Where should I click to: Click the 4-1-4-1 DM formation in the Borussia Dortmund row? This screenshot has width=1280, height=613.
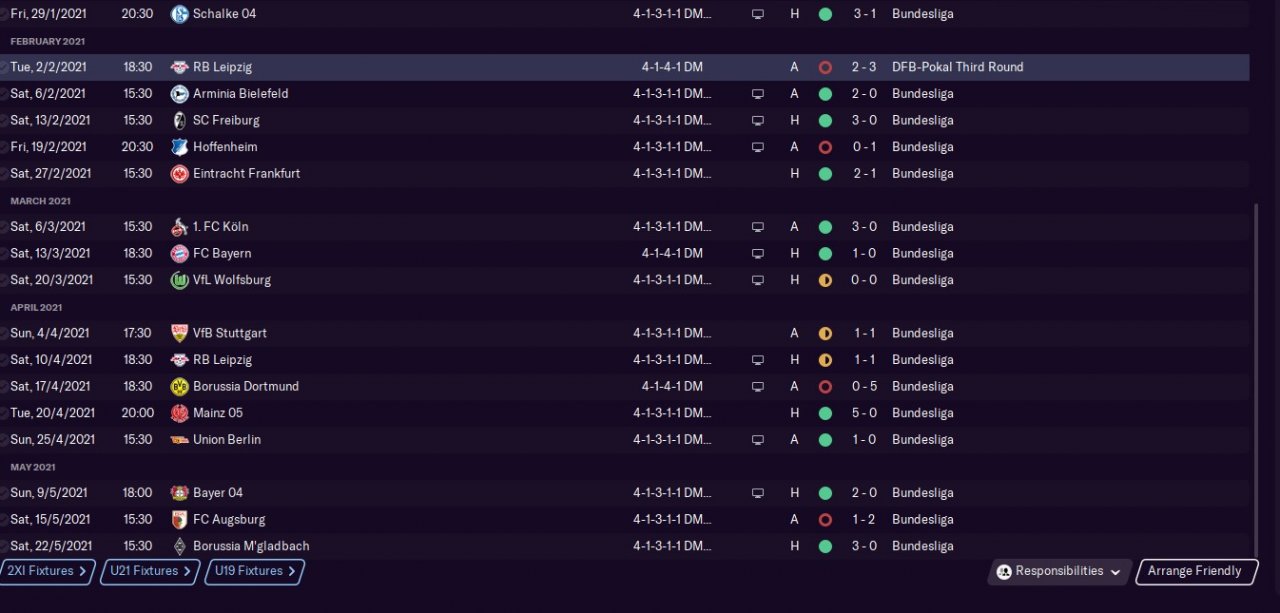click(672, 387)
